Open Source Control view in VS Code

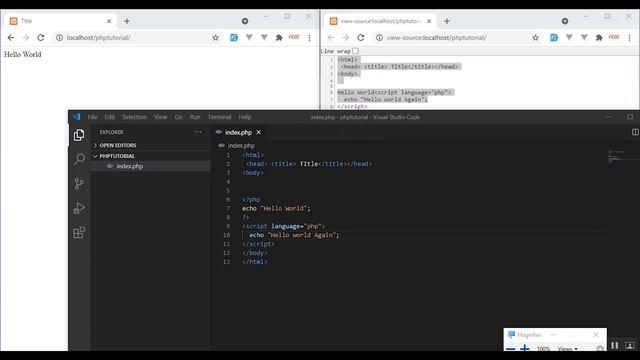tap(79, 184)
